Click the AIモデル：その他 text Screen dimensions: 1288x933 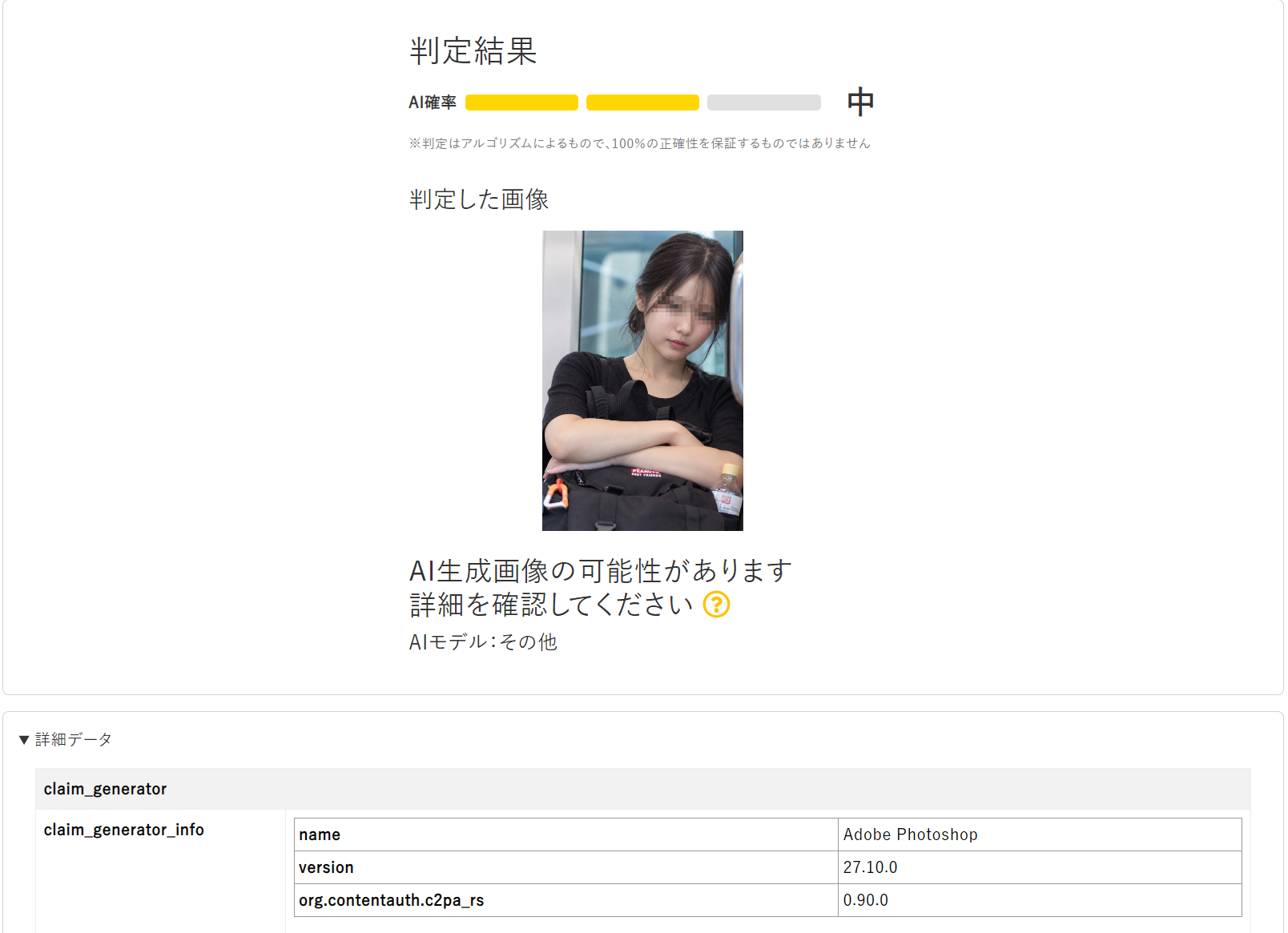(x=483, y=641)
